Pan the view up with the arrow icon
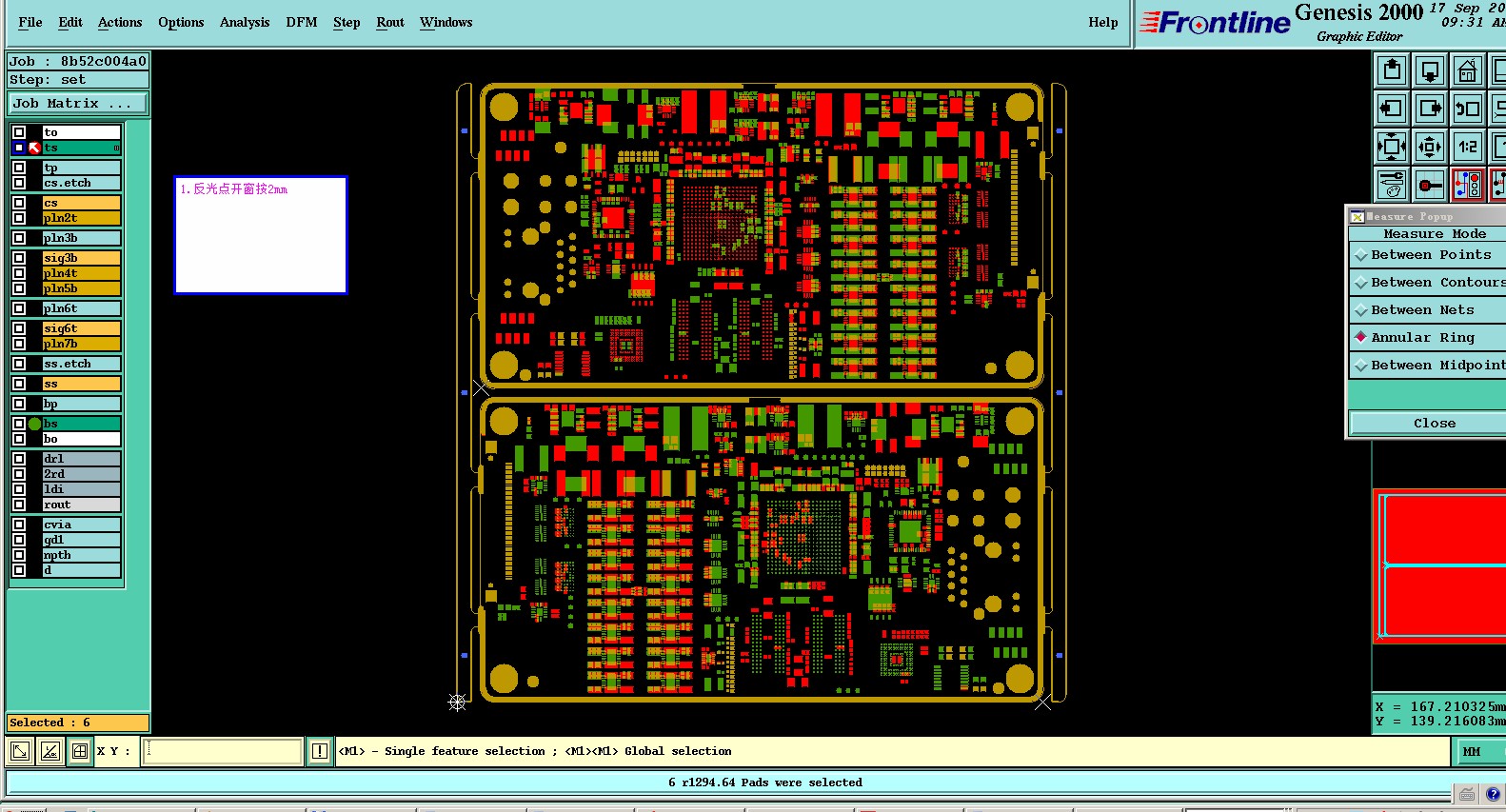Image resolution: width=1506 pixels, height=812 pixels. [x=1392, y=70]
